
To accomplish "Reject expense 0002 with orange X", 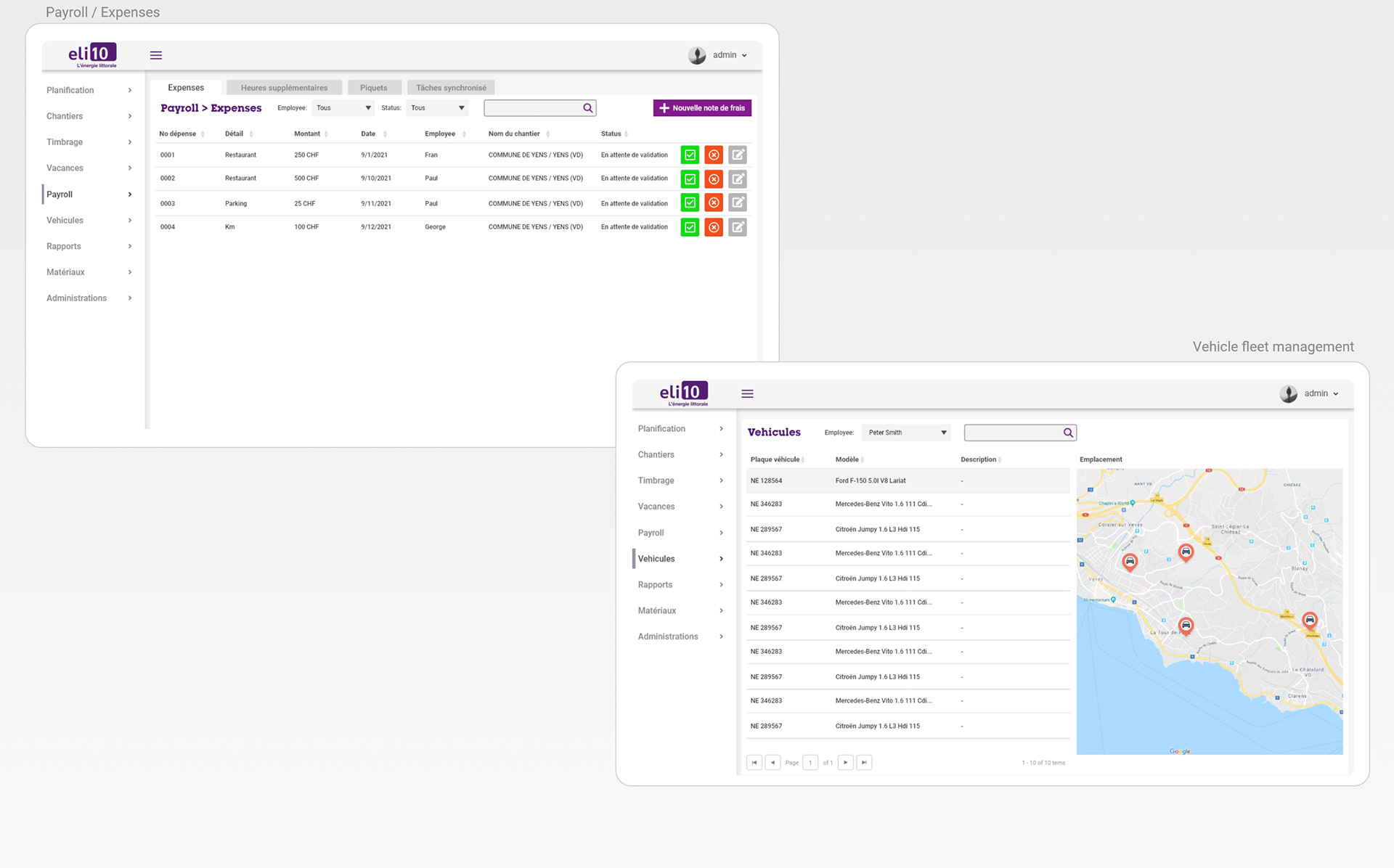I will pyautogui.click(x=714, y=179).
